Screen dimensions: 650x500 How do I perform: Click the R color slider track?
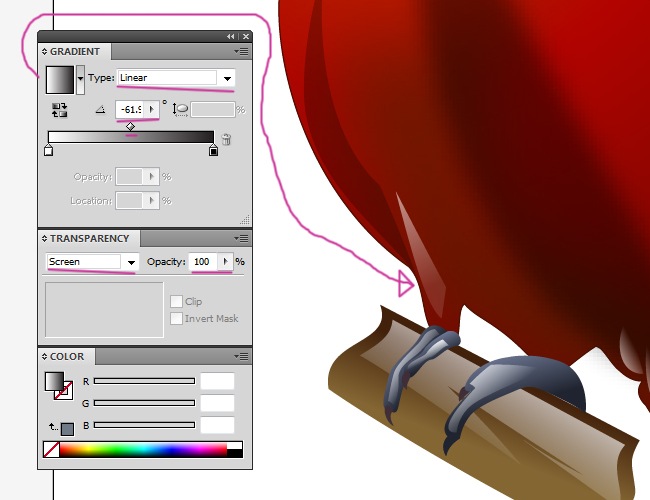[144, 381]
